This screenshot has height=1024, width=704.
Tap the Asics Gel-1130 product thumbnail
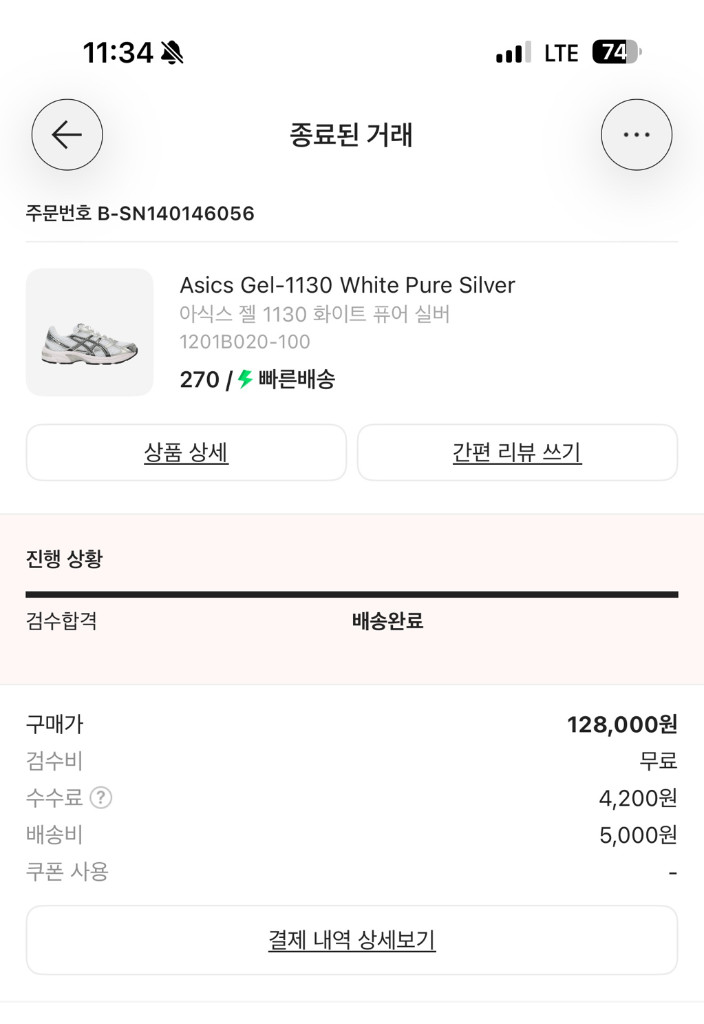pos(89,332)
